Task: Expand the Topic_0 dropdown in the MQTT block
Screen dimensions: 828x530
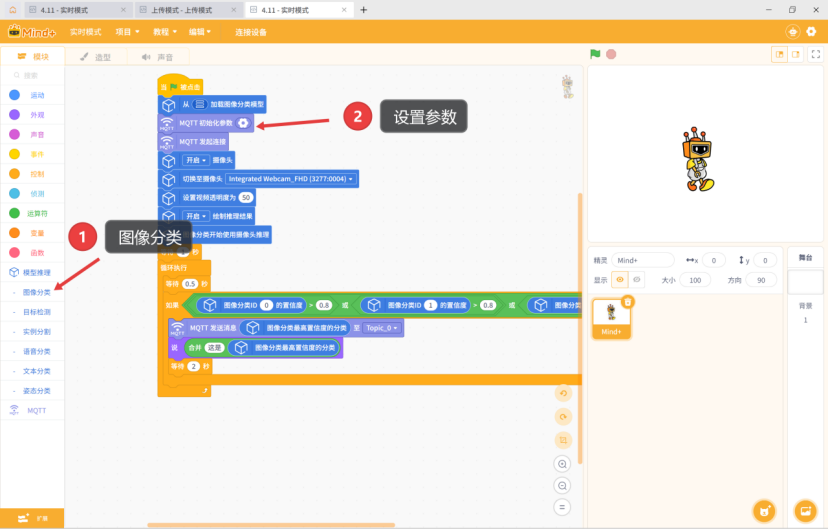Action: coord(383,328)
